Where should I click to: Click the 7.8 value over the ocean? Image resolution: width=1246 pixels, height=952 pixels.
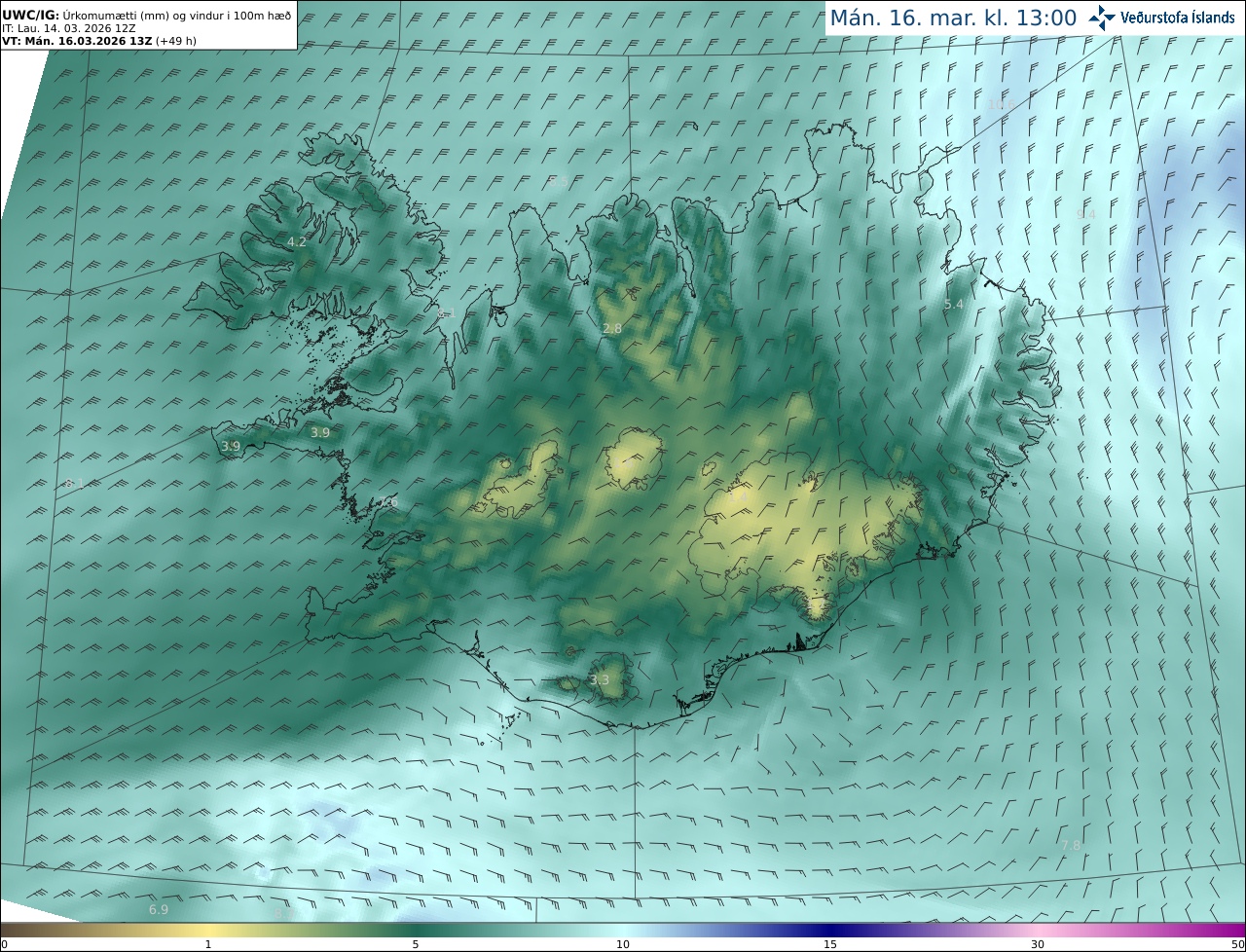[1070, 846]
